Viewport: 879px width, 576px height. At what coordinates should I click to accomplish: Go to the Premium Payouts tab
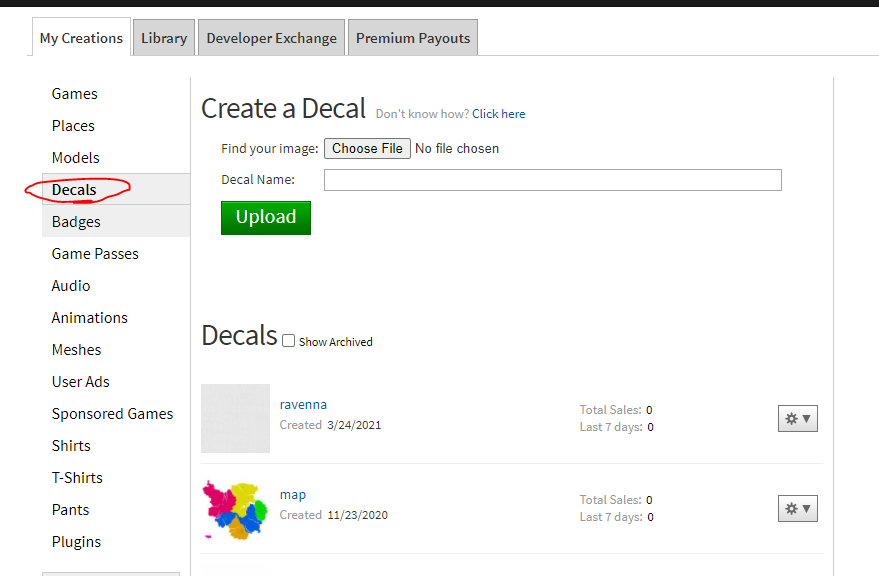(x=413, y=38)
